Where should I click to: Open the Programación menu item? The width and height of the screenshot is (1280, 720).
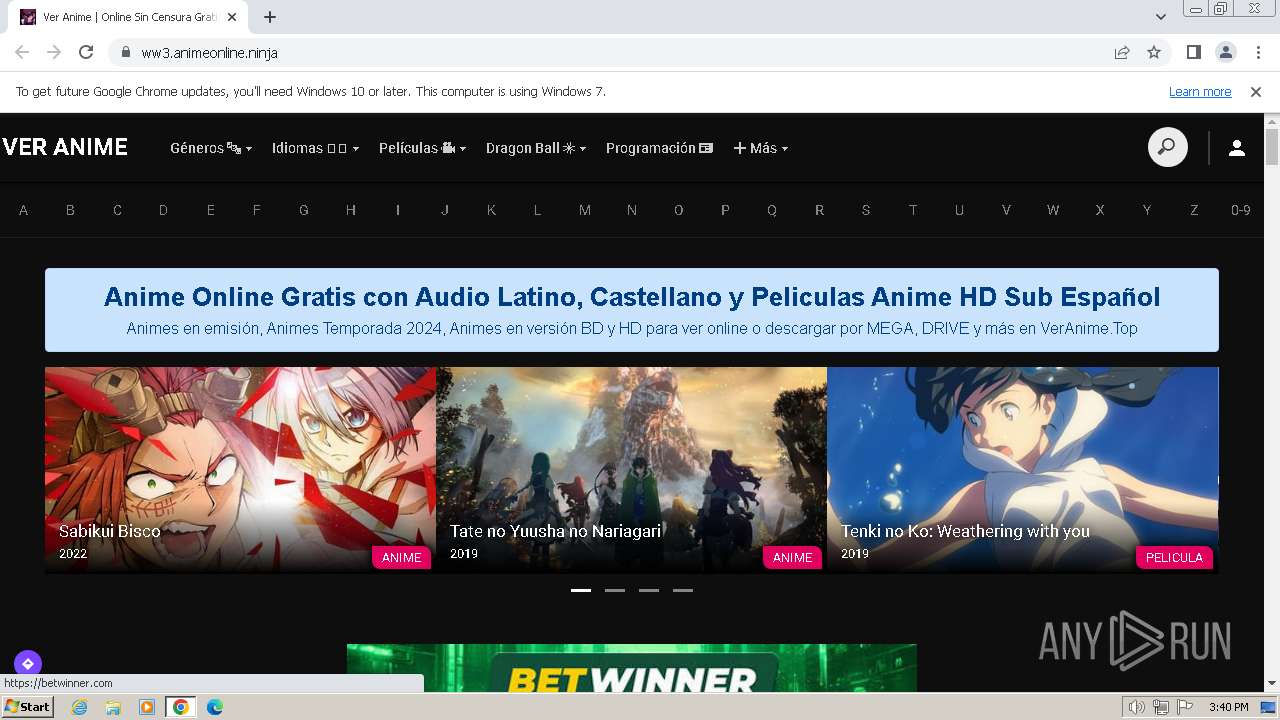pos(659,148)
